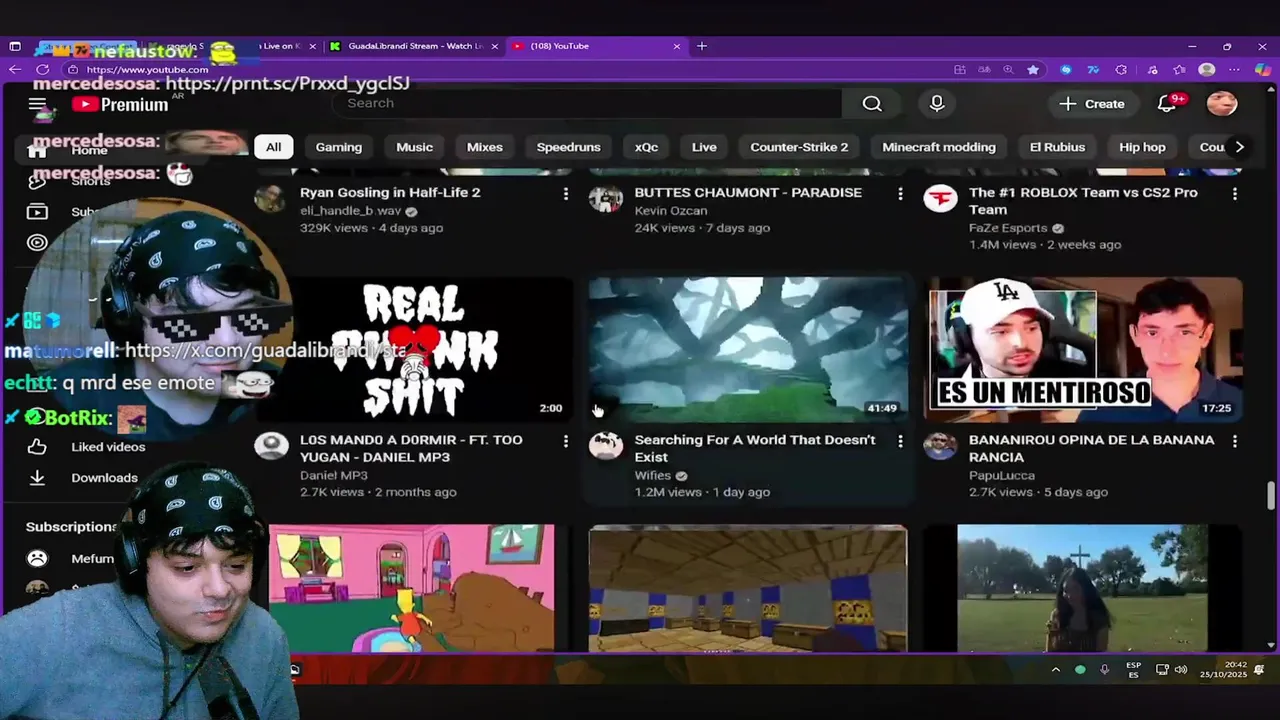Click the Create button

coord(1092,104)
